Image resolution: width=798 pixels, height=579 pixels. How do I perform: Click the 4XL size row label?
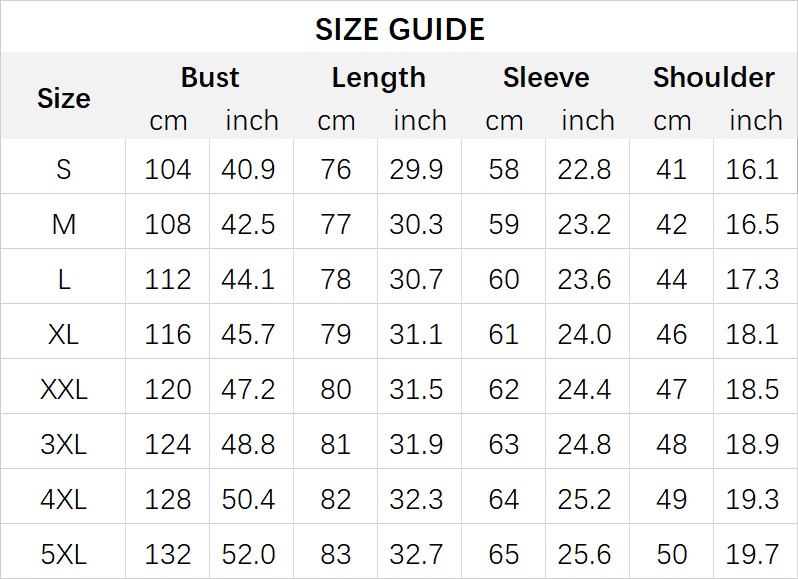click(x=63, y=499)
